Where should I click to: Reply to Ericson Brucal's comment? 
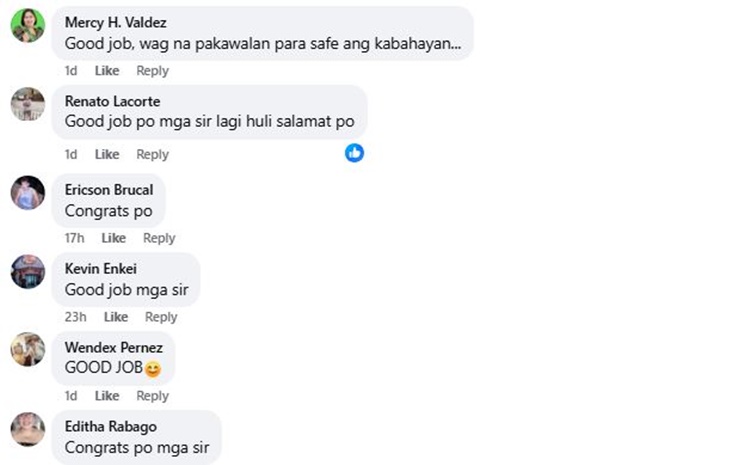pos(159,238)
